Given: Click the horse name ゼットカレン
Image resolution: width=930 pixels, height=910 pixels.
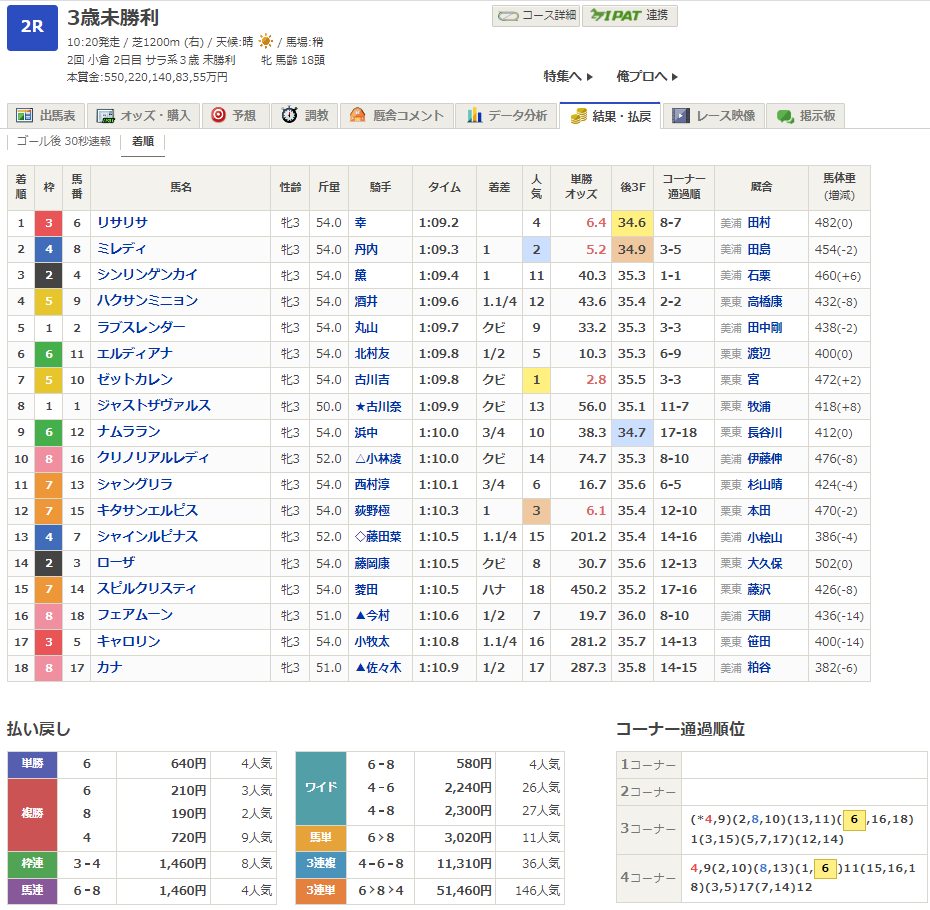Looking at the screenshot, I should point(135,380).
